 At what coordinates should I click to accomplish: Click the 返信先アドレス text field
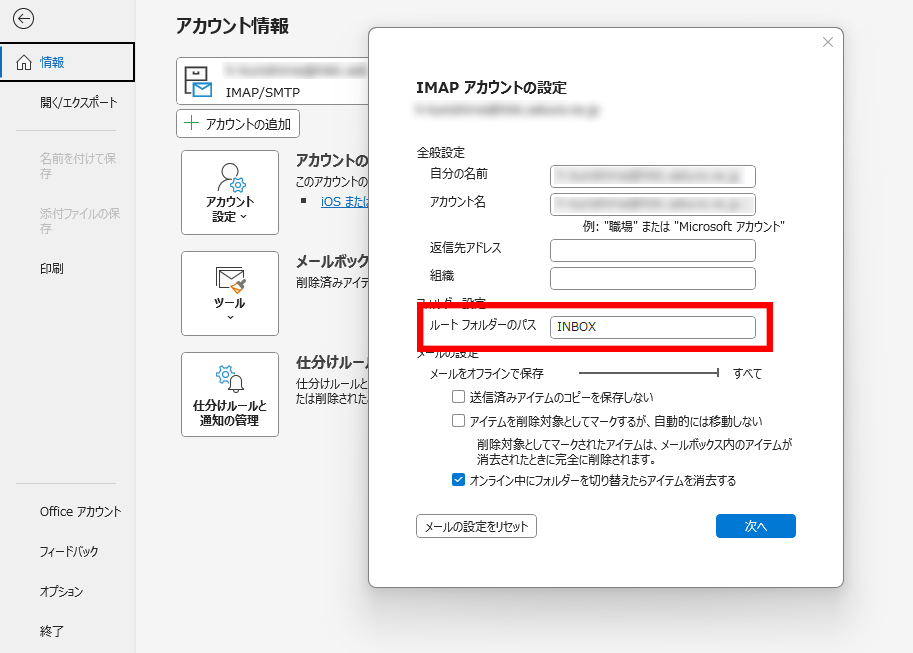[652, 249]
